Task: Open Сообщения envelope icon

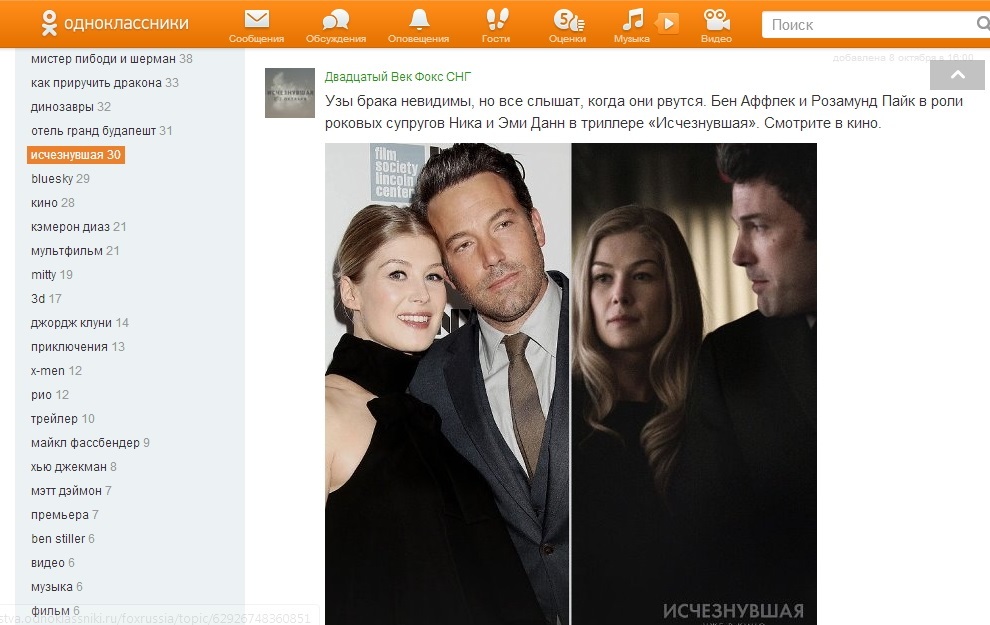Action: [256, 20]
